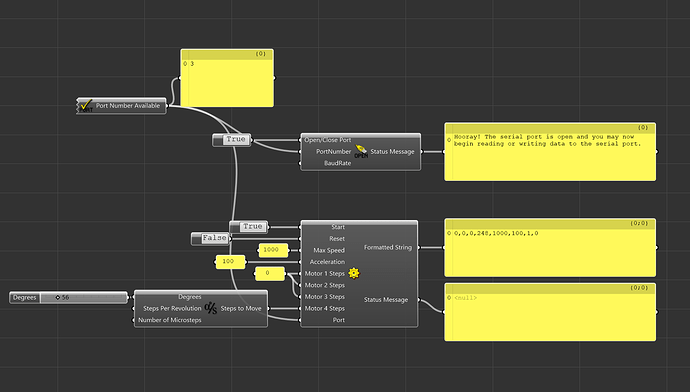This screenshot has height=392, width=690.
Task: Click the Number of Microsteps input
Action: [x=169, y=320]
